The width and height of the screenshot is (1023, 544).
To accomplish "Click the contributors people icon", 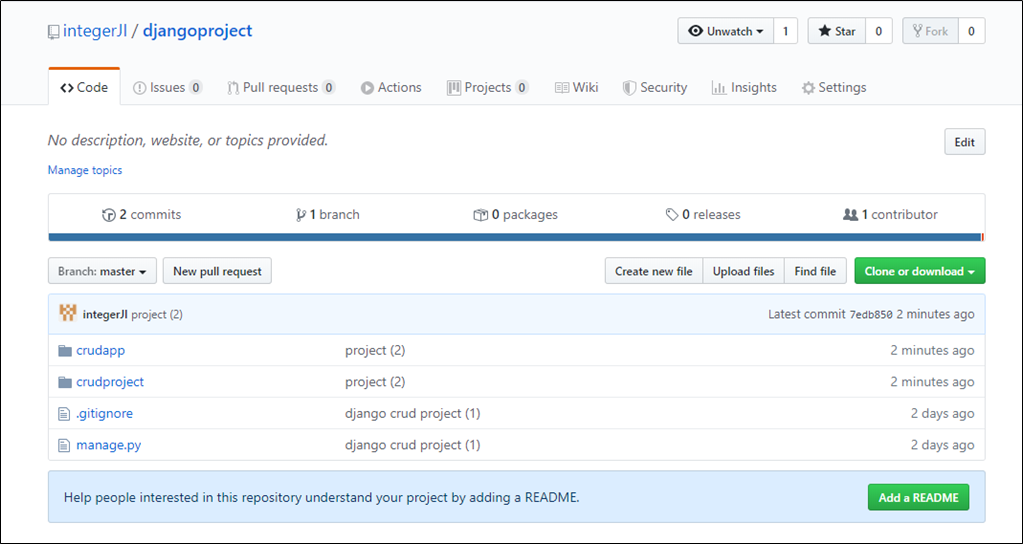I will [850, 215].
